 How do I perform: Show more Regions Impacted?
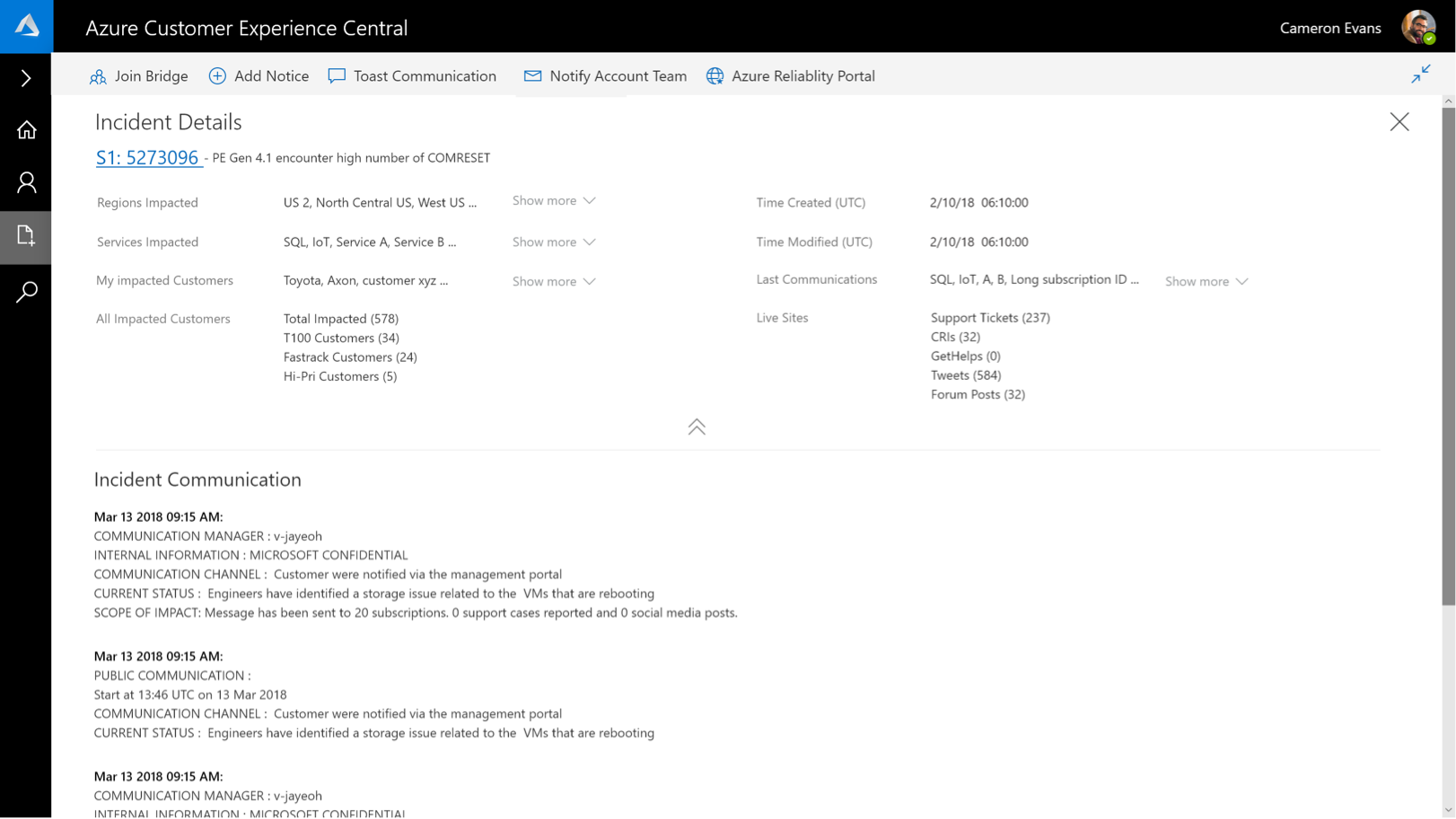[554, 200]
